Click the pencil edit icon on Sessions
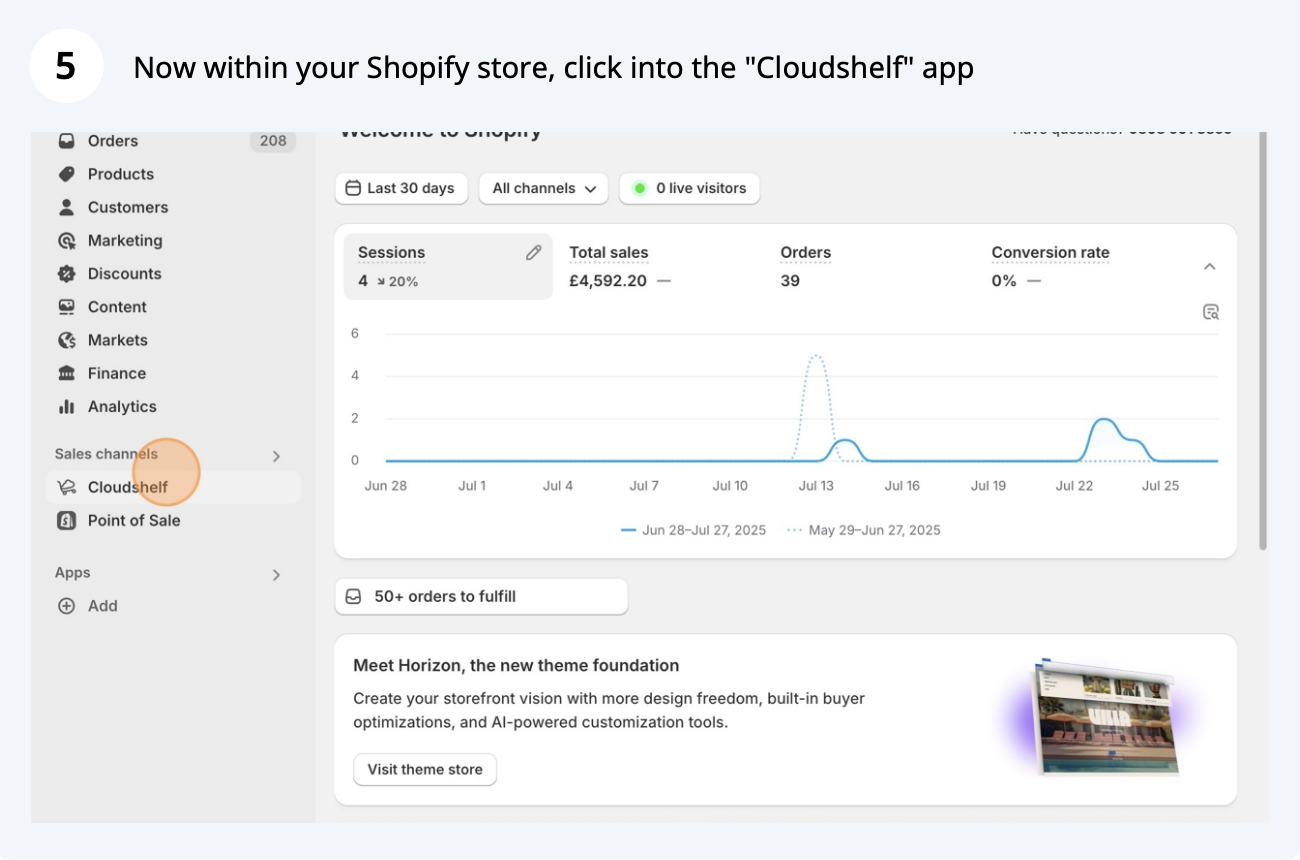1300x860 pixels. (x=534, y=253)
